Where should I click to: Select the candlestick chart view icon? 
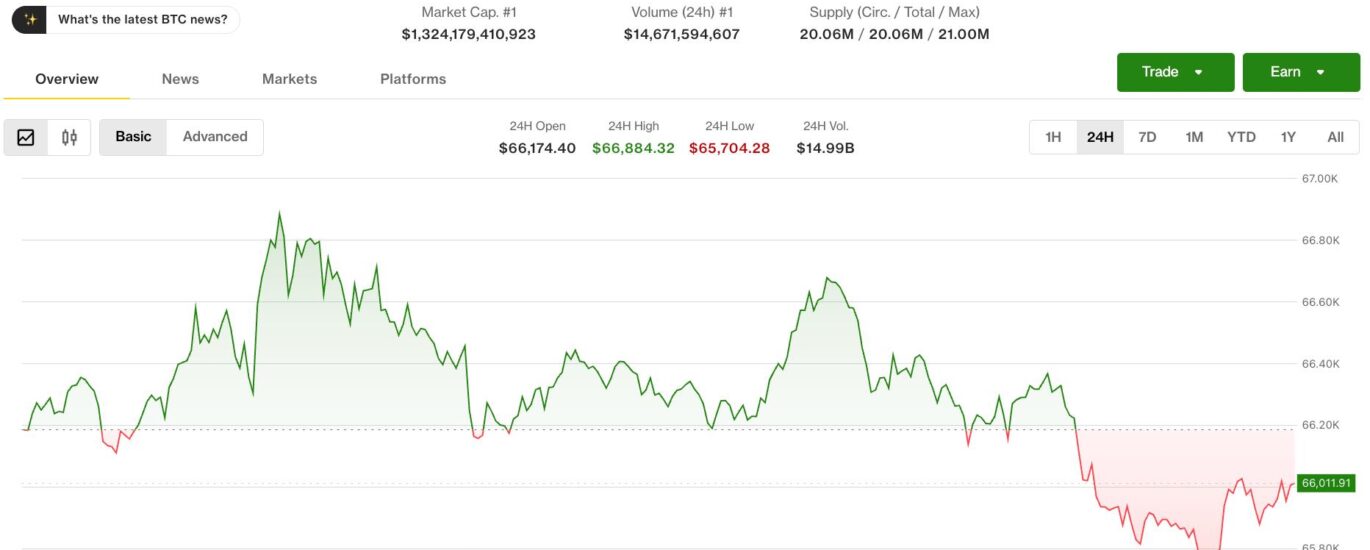(x=69, y=137)
